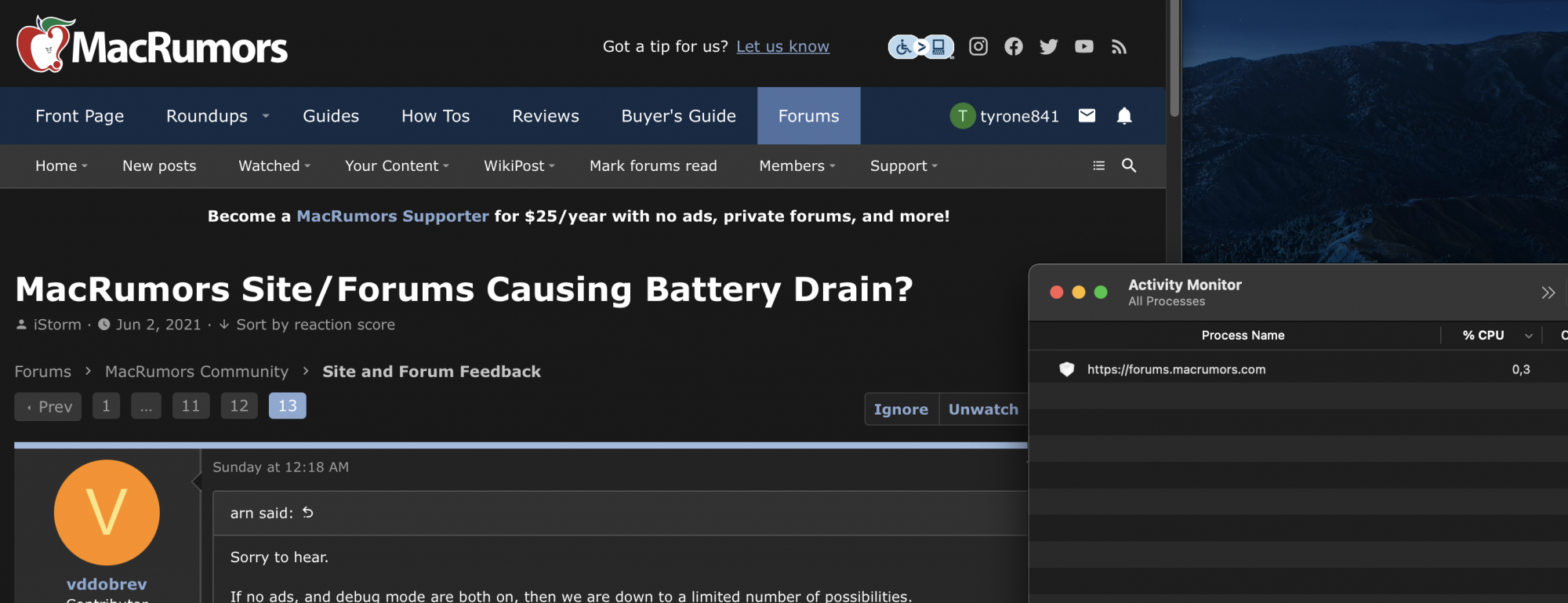Open the inbox envelope icon

tap(1087, 116)
